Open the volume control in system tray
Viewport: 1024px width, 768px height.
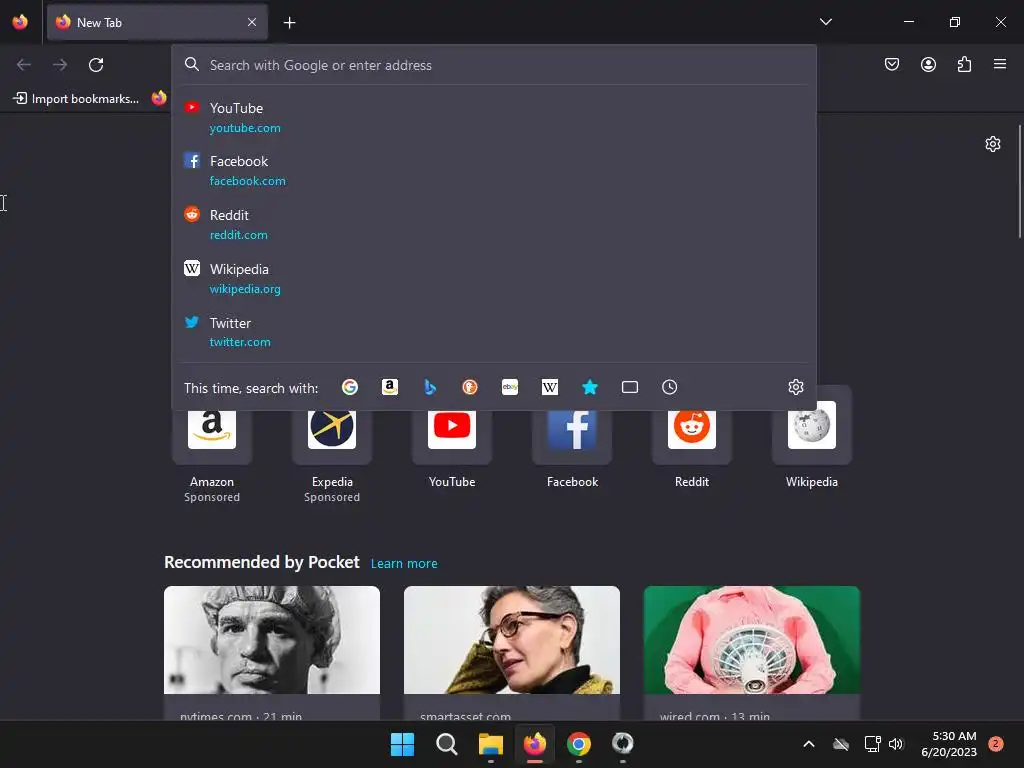click(896, 744)
